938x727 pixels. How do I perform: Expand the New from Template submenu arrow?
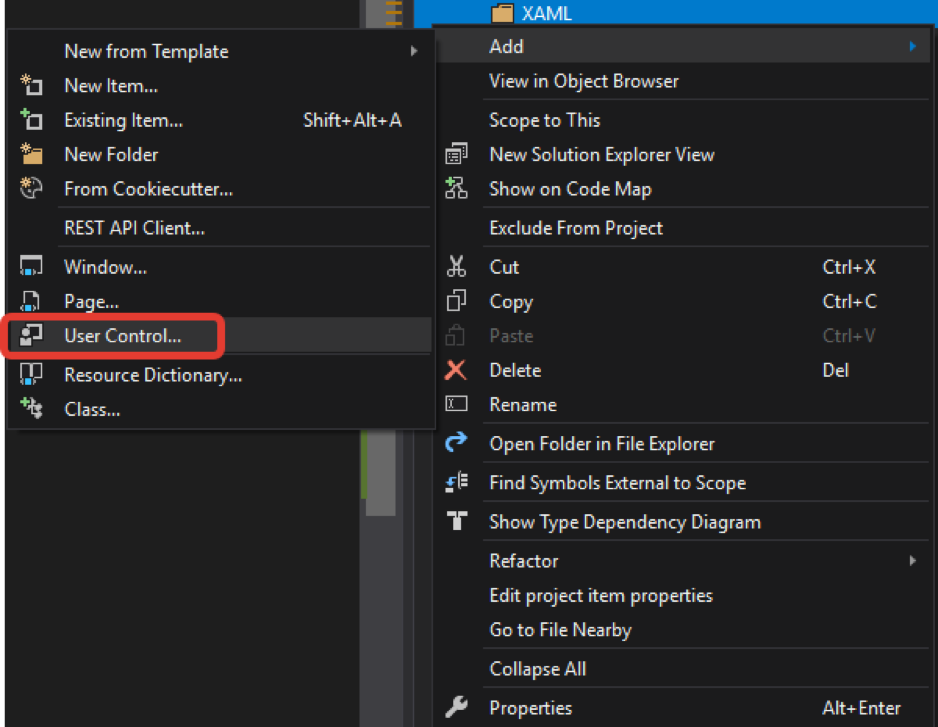[x=414, y=51]
